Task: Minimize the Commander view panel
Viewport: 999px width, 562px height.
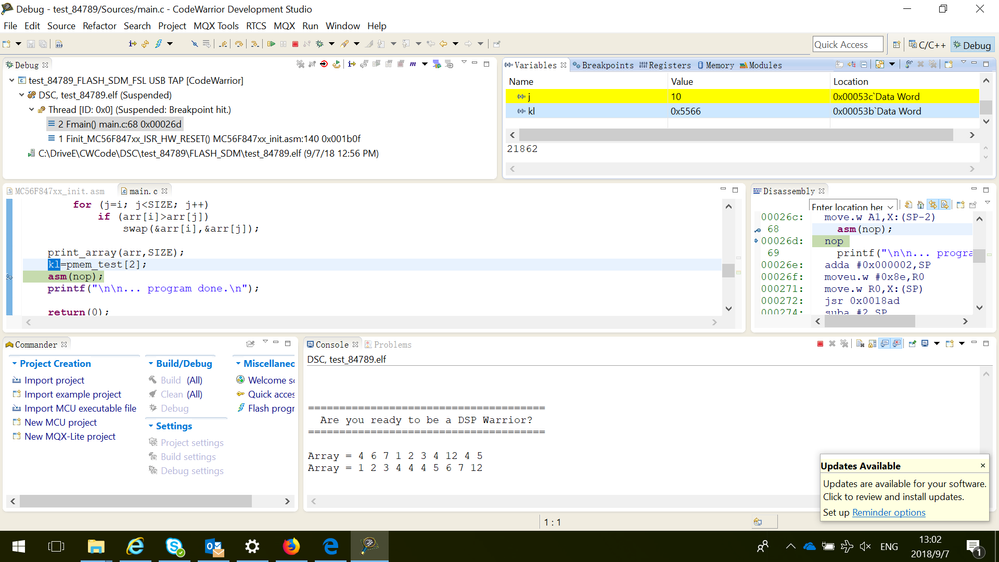Action: (x=276, y=343)
